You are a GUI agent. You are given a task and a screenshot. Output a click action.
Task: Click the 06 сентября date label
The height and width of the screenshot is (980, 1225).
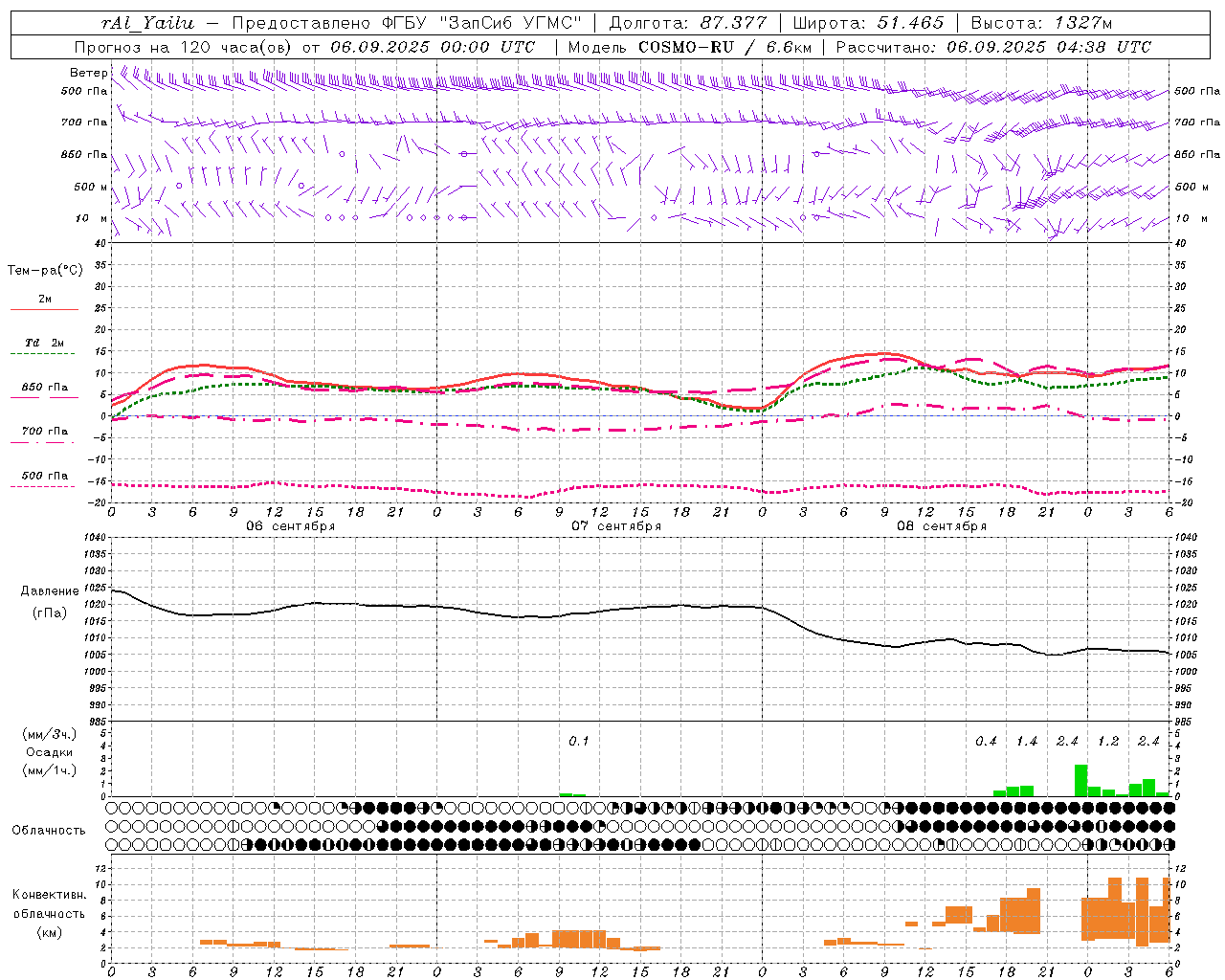click(291, 526)
